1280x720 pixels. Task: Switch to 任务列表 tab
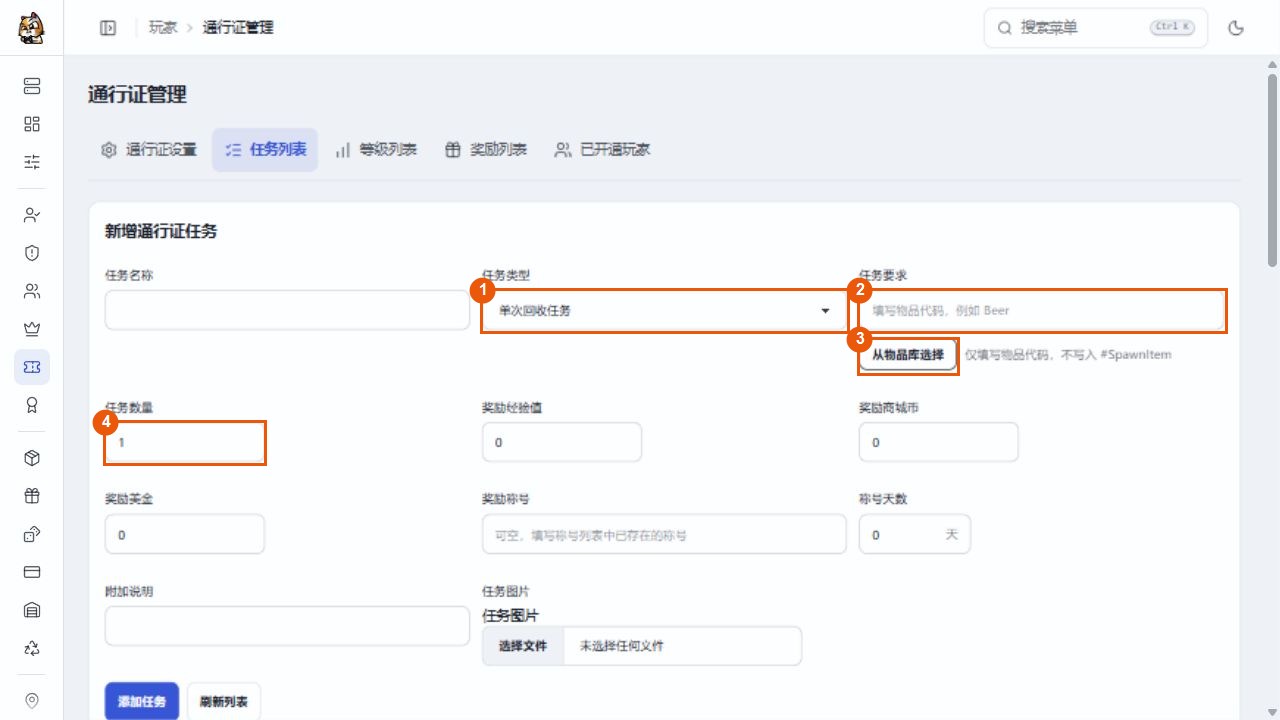(x=265, y=150)
